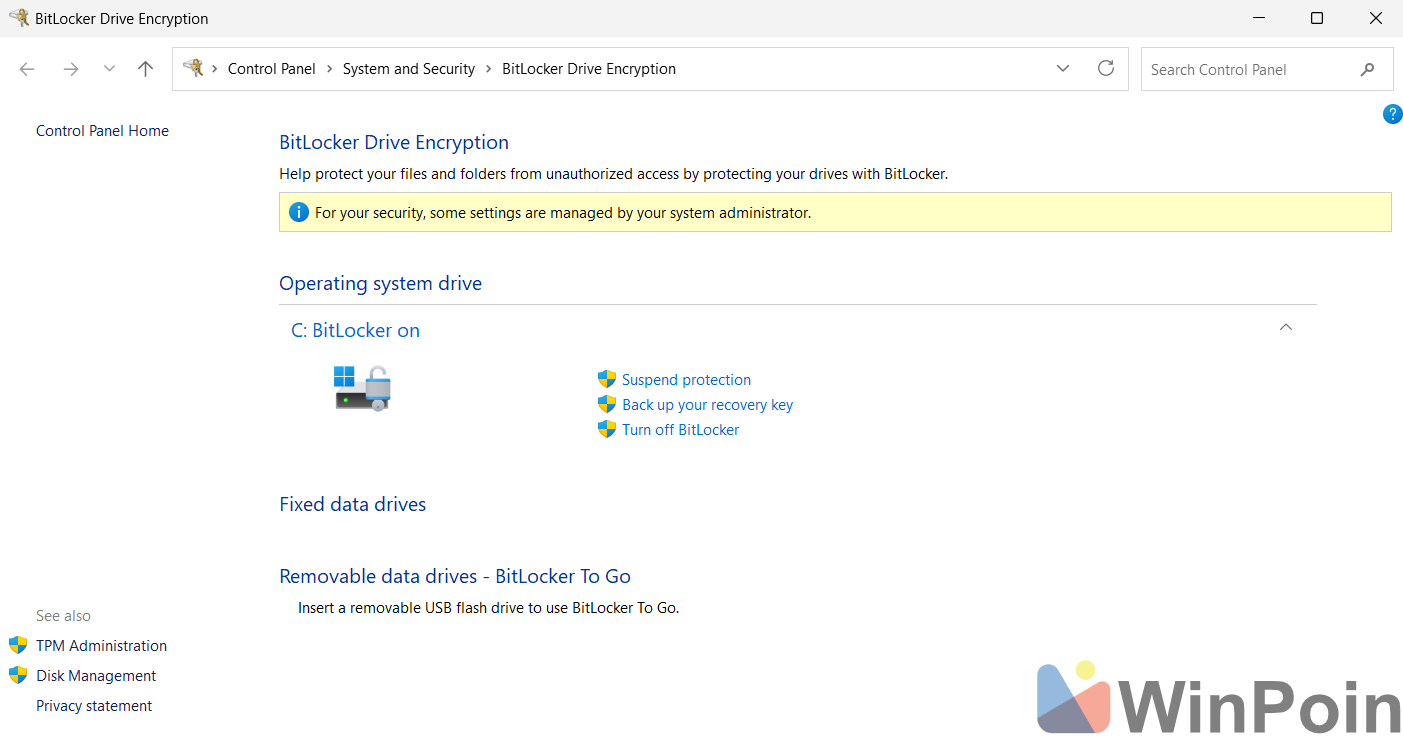
Task: Maximize the BitLocker window
Action: coord(1317,18)
